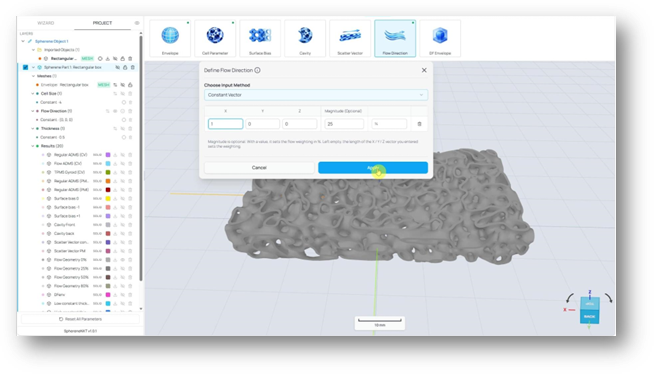Rotate the view counter-clockwise using the left arrow

(570, 298)
